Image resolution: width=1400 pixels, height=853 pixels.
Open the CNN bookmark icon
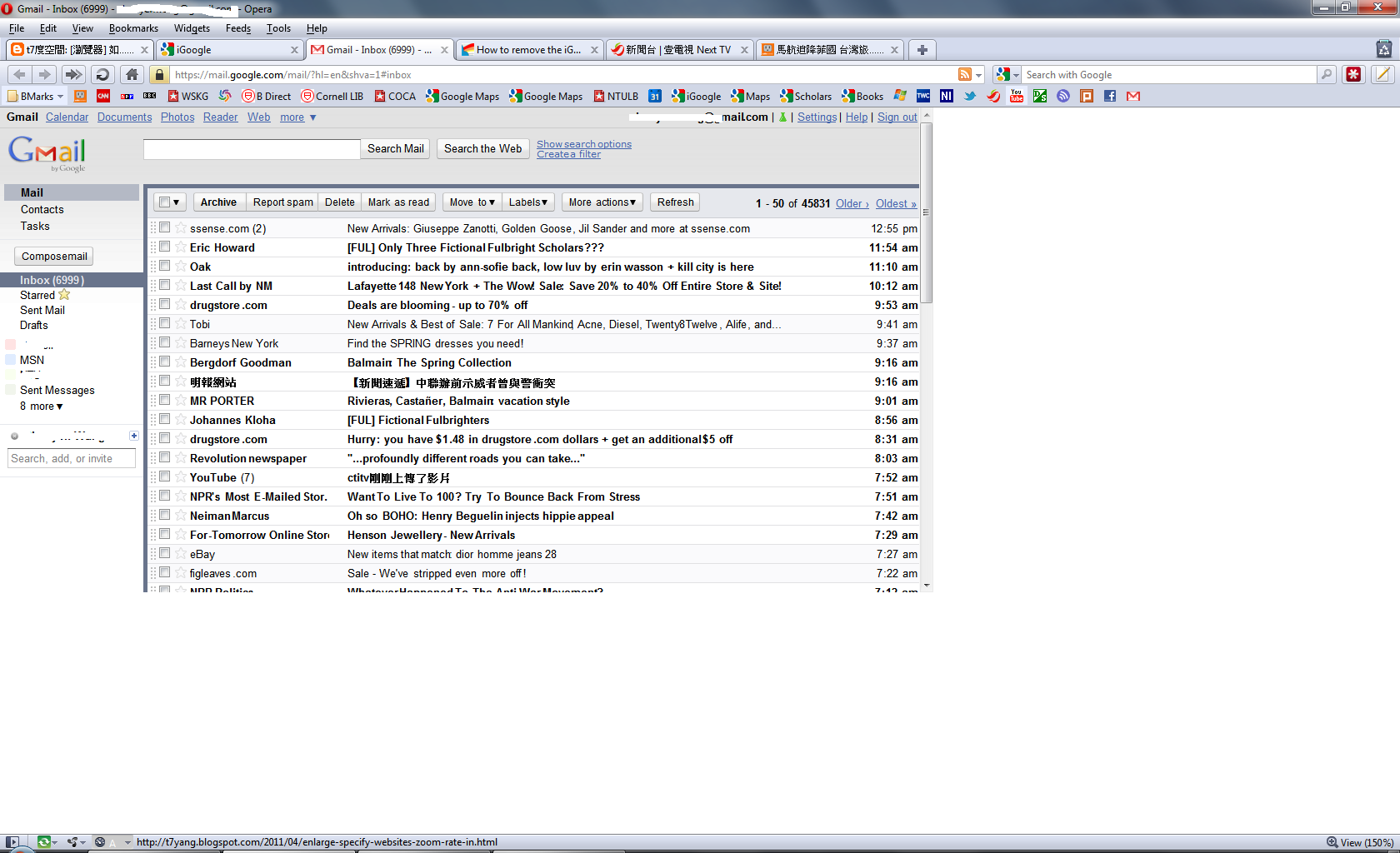point(103,96)
